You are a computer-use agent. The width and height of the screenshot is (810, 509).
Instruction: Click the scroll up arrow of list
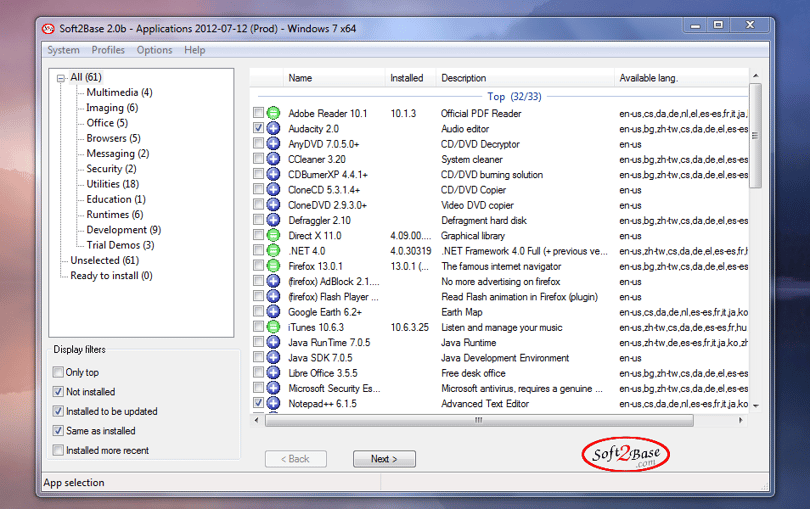(x=756, y=75)
